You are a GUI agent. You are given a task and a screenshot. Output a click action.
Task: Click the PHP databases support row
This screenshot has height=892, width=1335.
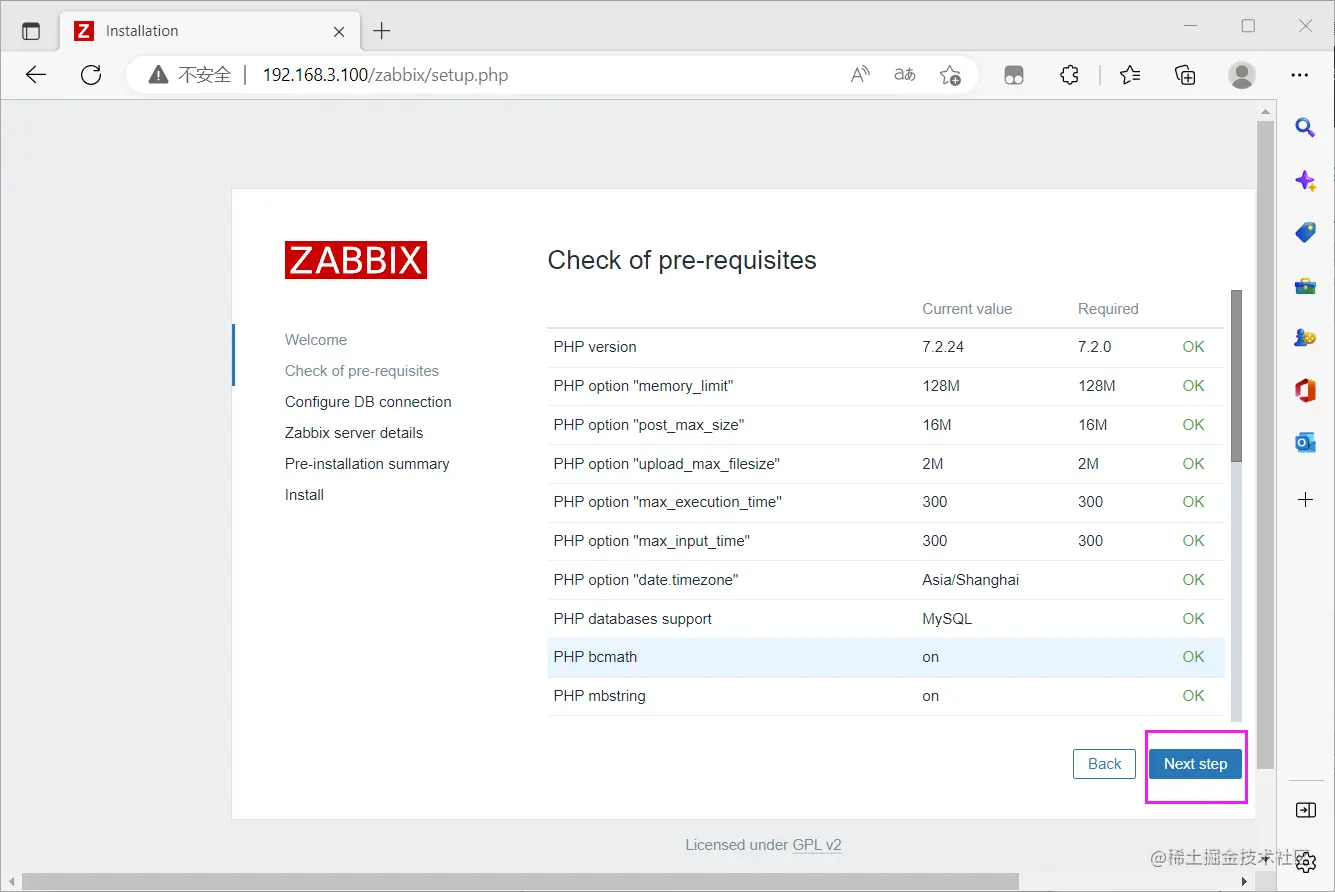[x=885, y=619]
